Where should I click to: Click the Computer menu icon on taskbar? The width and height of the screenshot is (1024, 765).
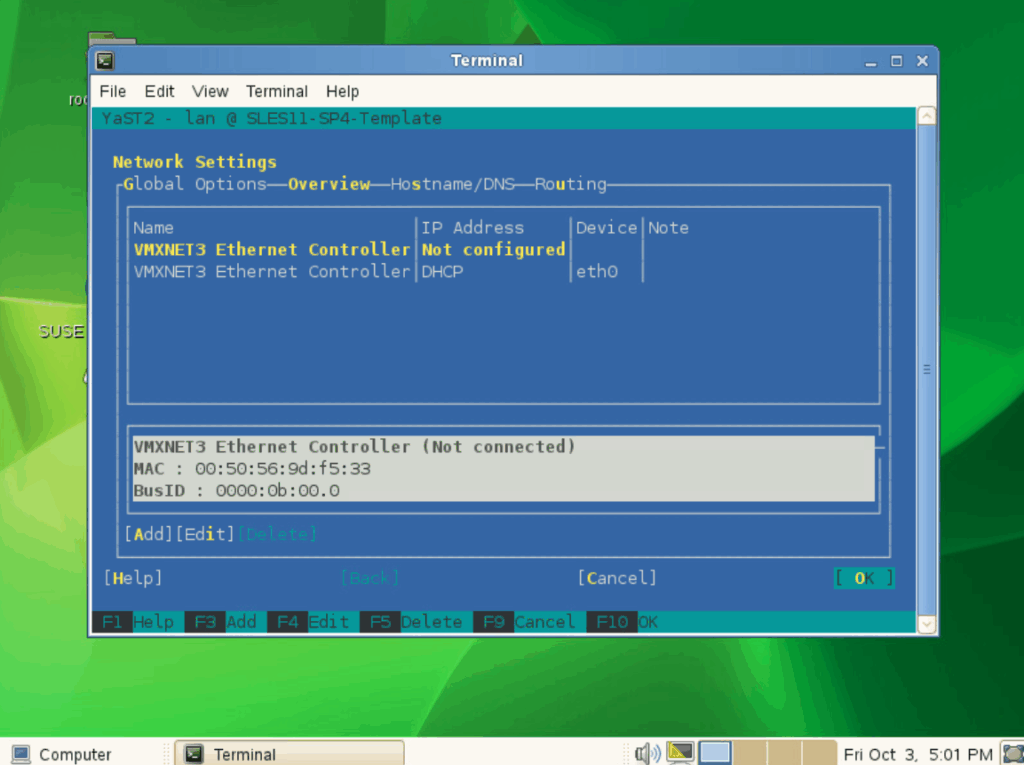pos(21,754)
